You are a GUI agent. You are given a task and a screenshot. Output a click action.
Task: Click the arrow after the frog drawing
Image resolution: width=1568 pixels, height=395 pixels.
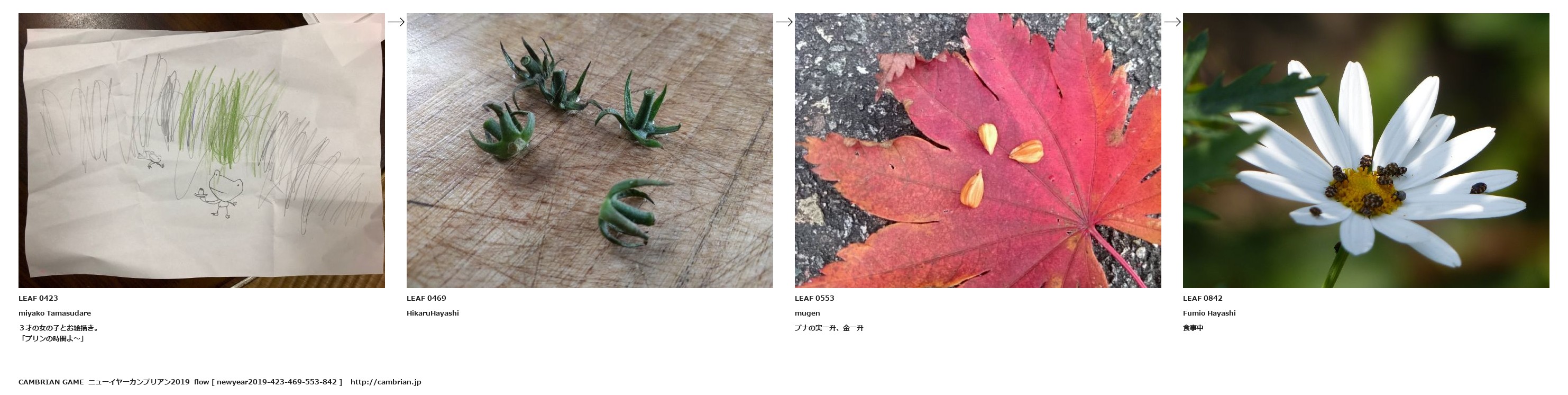[396, 22]
